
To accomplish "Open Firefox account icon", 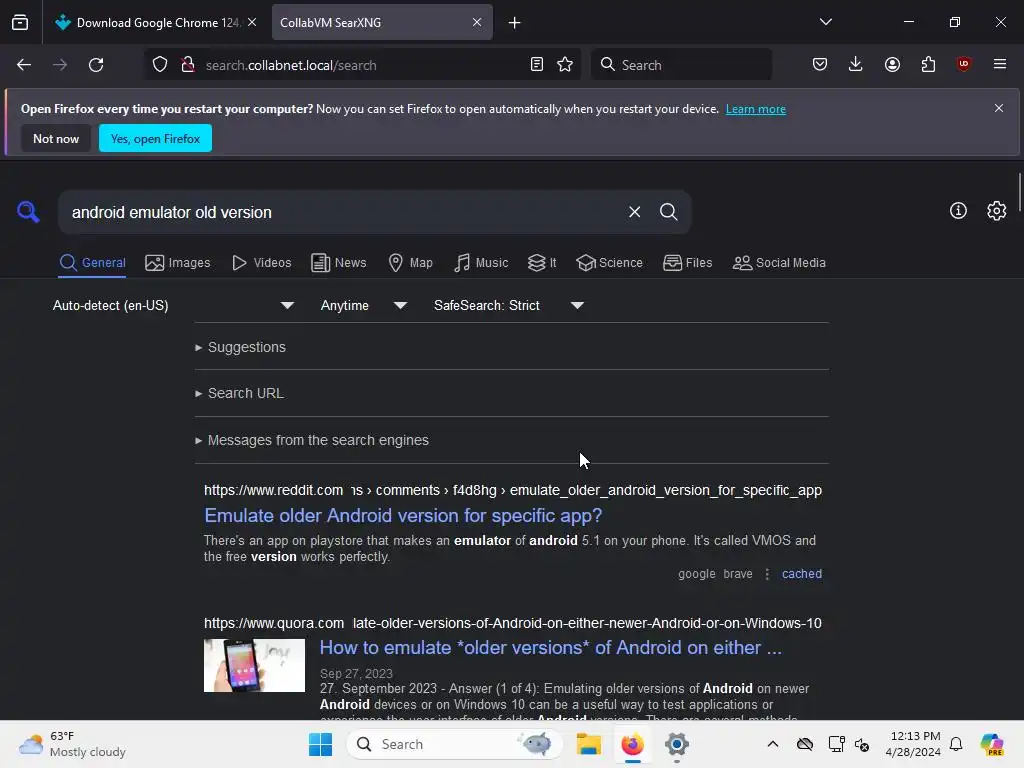I will (892, 64).
